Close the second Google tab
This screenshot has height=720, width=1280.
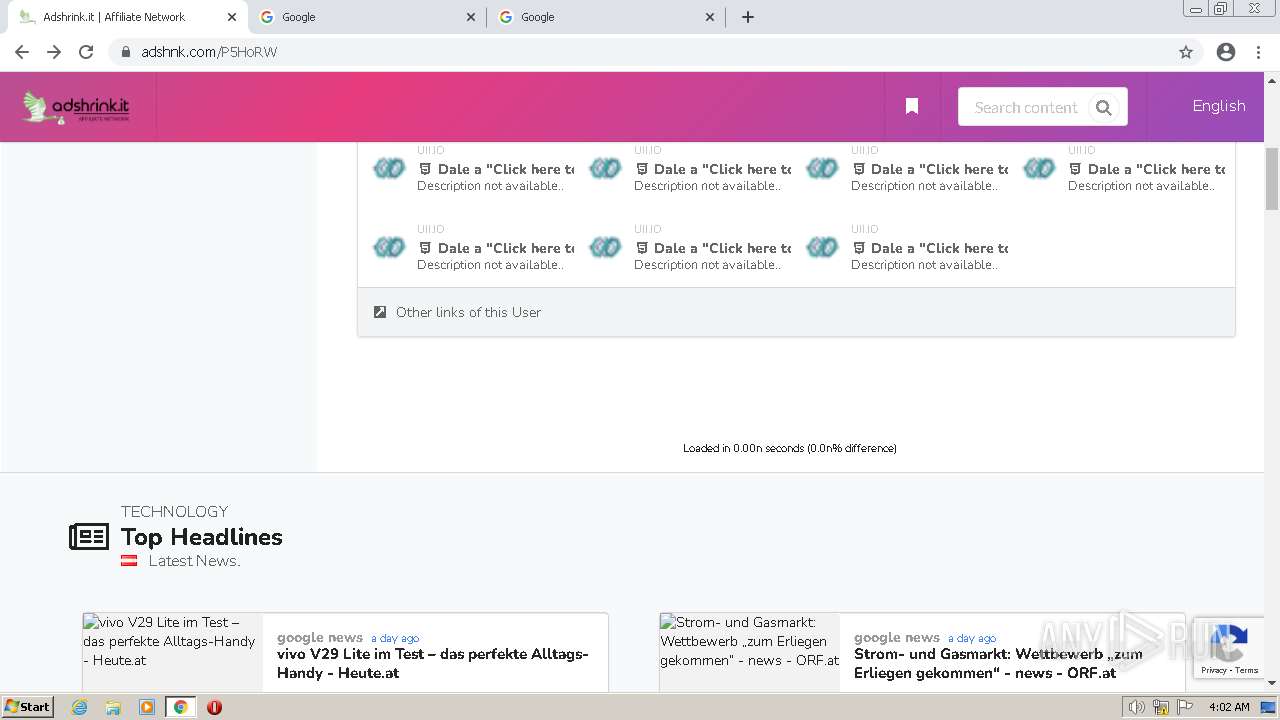(x=710, y=17)
